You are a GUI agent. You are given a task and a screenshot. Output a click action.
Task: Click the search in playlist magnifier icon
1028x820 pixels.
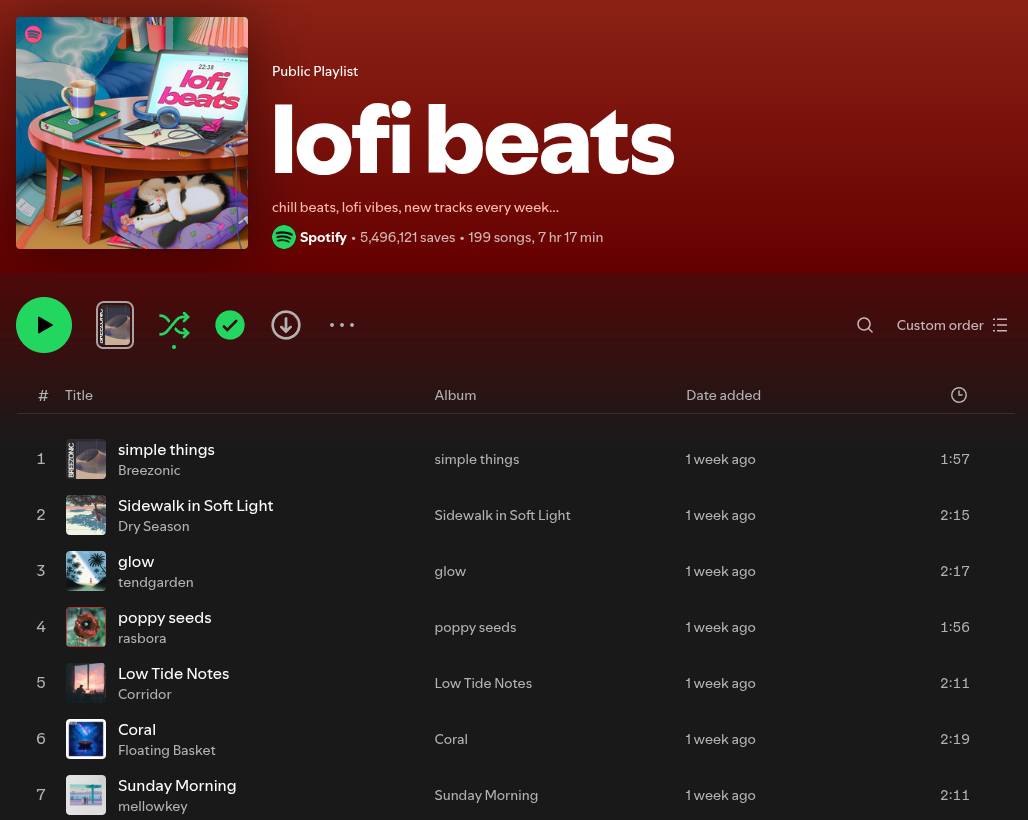(x=865, y=325)
